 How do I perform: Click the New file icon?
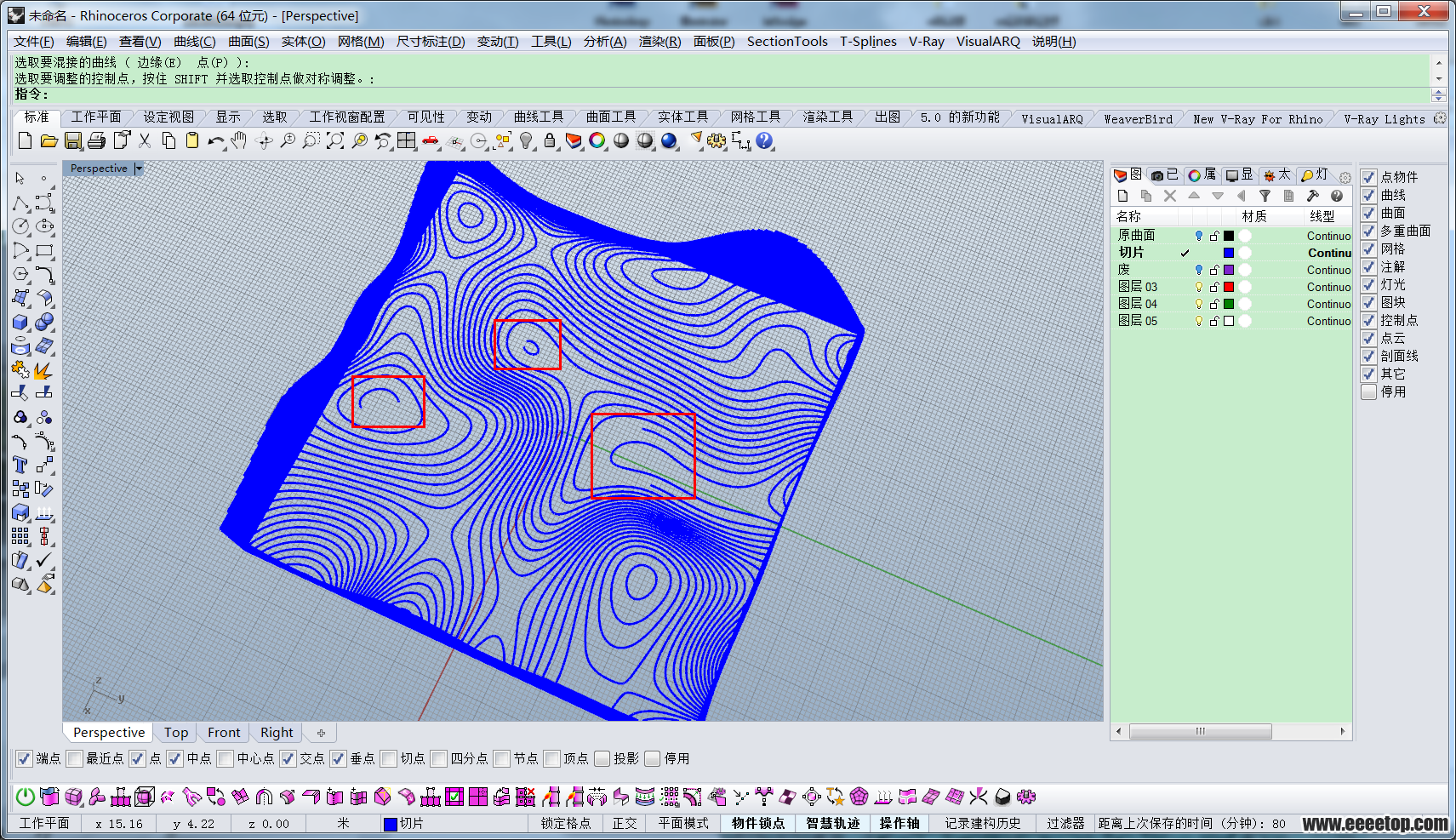(x=25, y=140)
